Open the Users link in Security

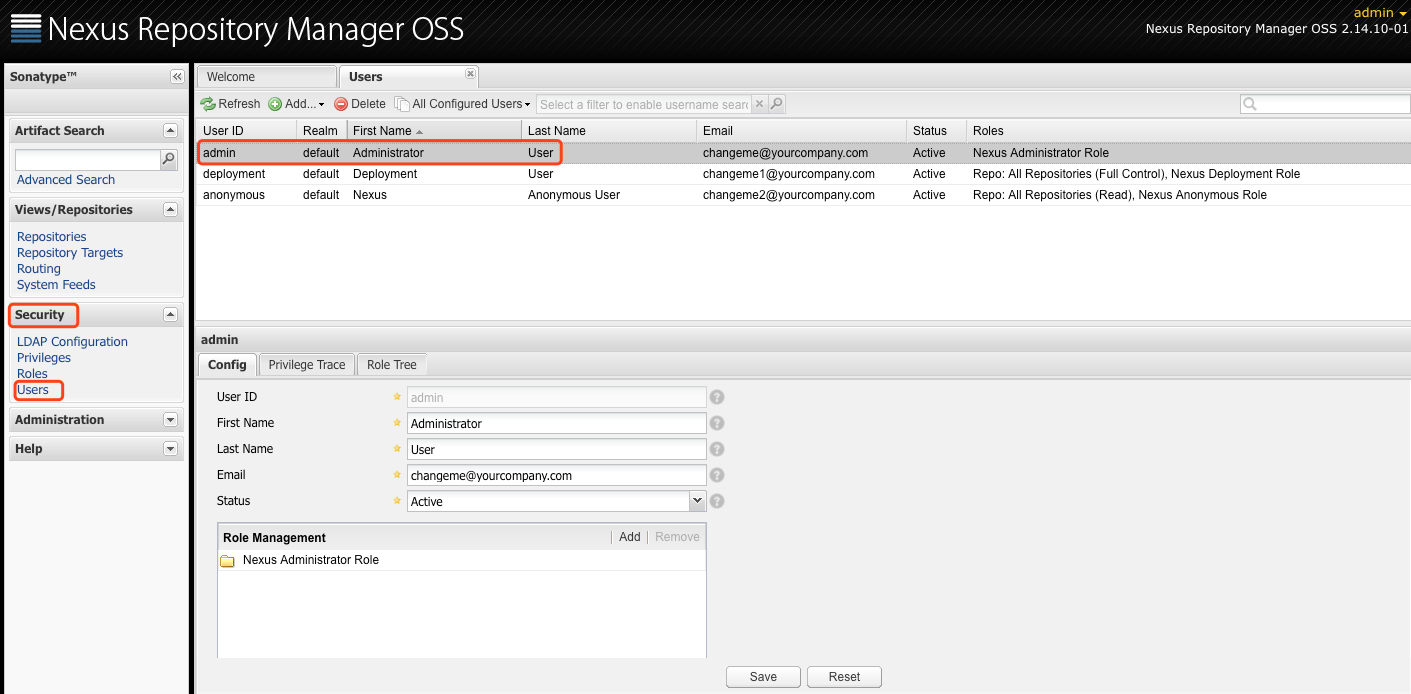click(x=33, y=390)
